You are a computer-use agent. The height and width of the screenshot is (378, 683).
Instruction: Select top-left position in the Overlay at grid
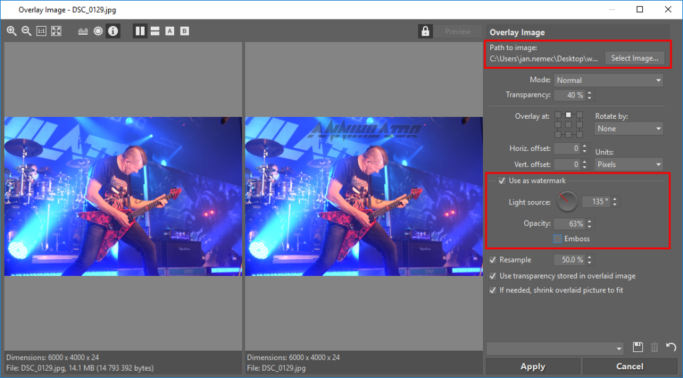[x=558, y=115]
